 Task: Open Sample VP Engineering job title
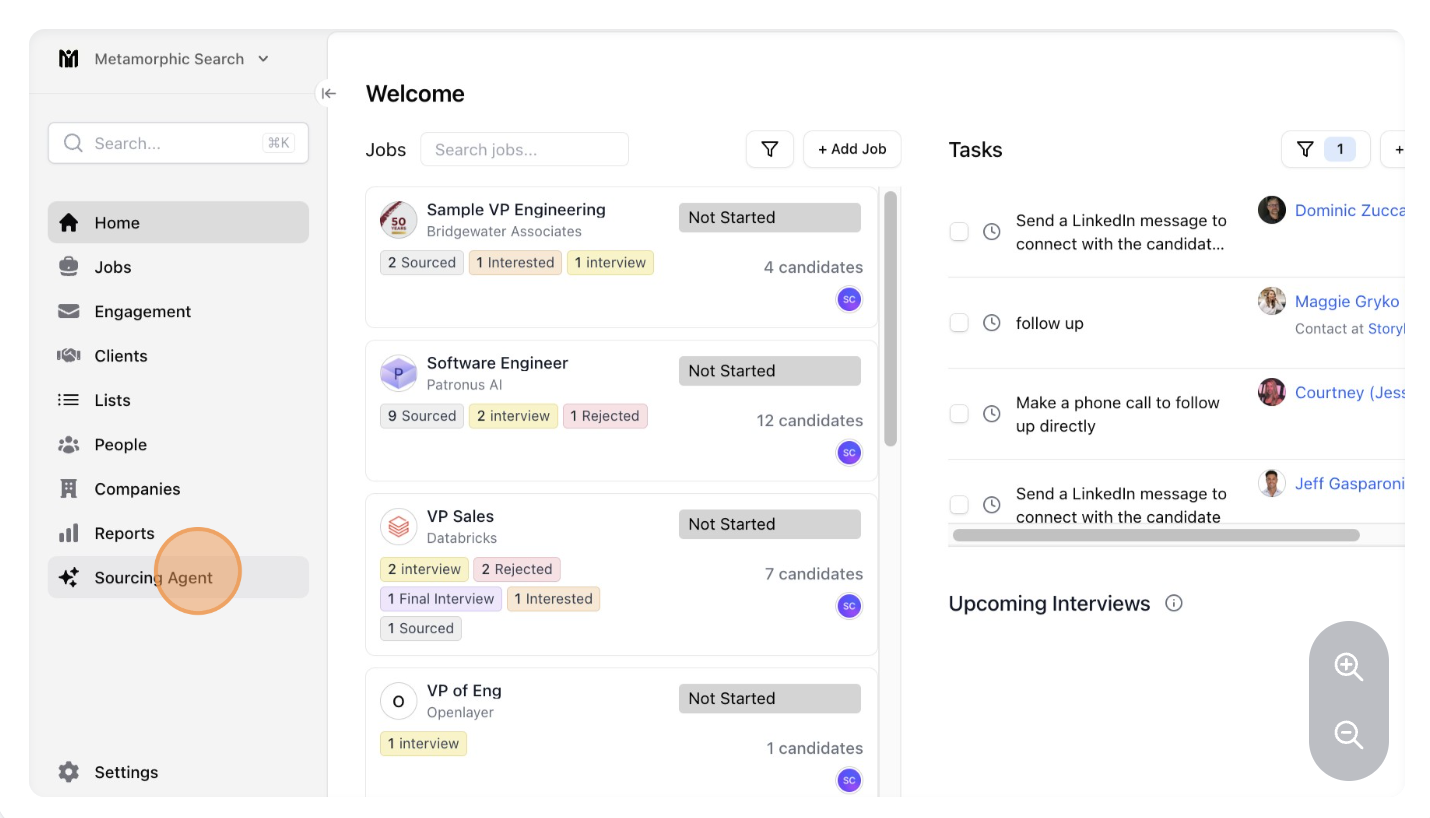[x=516, y=209]
